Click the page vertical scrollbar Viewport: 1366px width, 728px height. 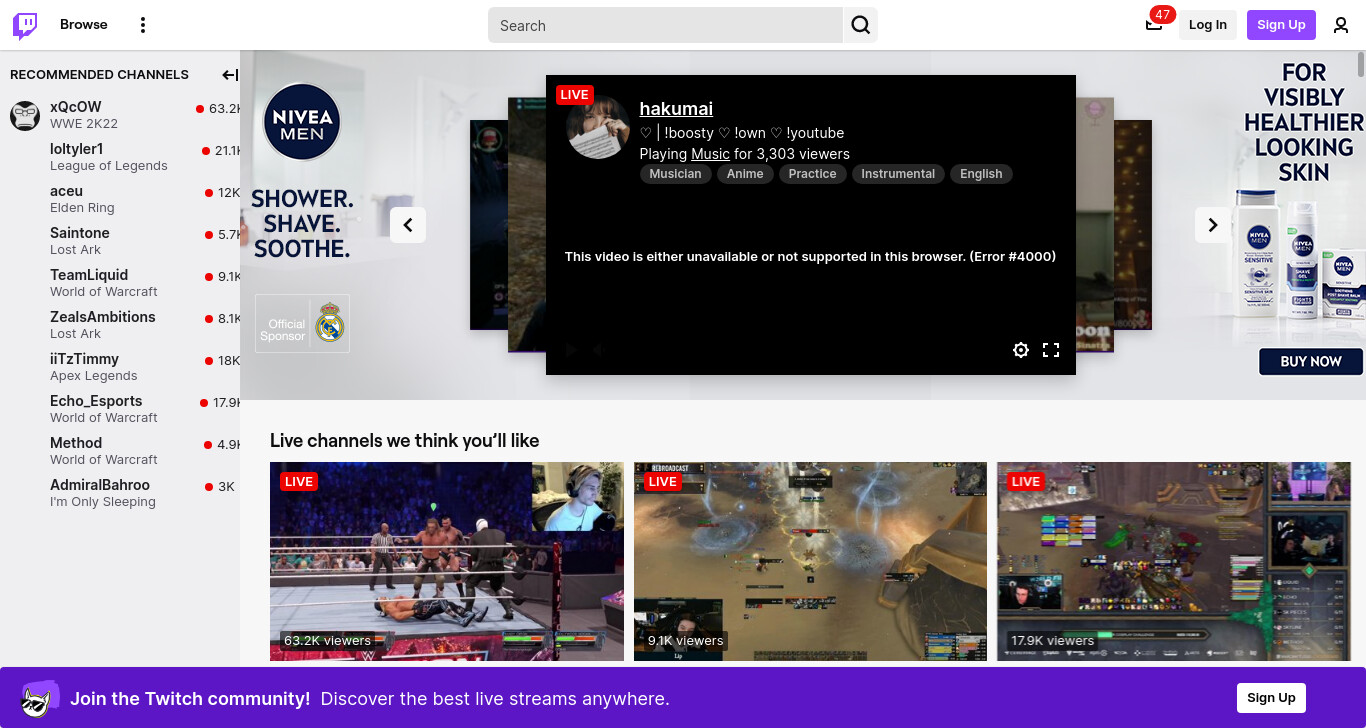tap(1361, 64)
